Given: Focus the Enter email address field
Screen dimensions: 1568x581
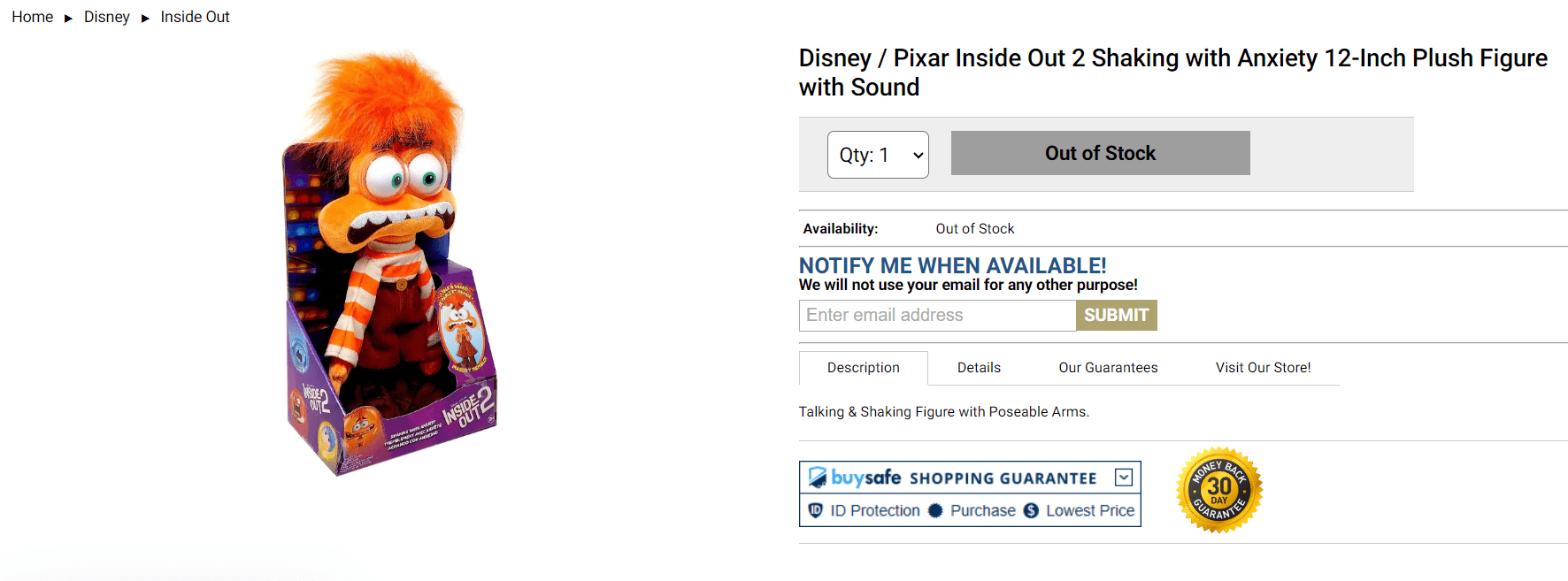Looking at the screenshot, I should tap(937, 316).
